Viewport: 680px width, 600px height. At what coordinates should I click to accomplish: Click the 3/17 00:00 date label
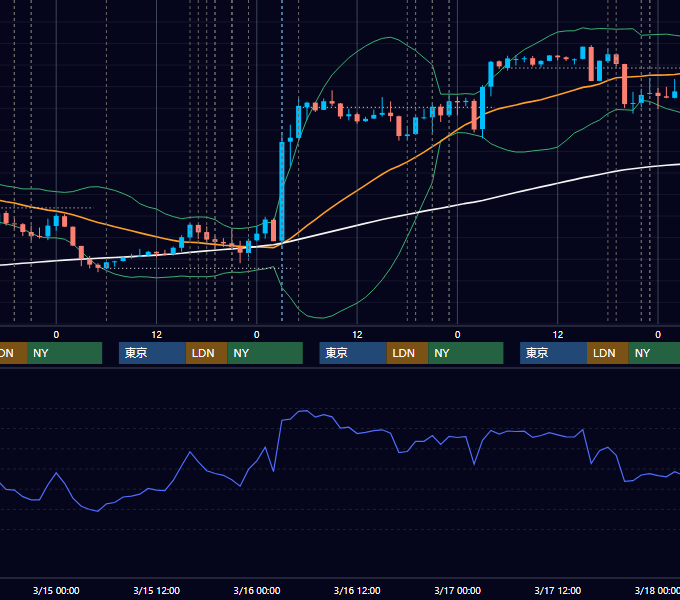coord(458,590)
